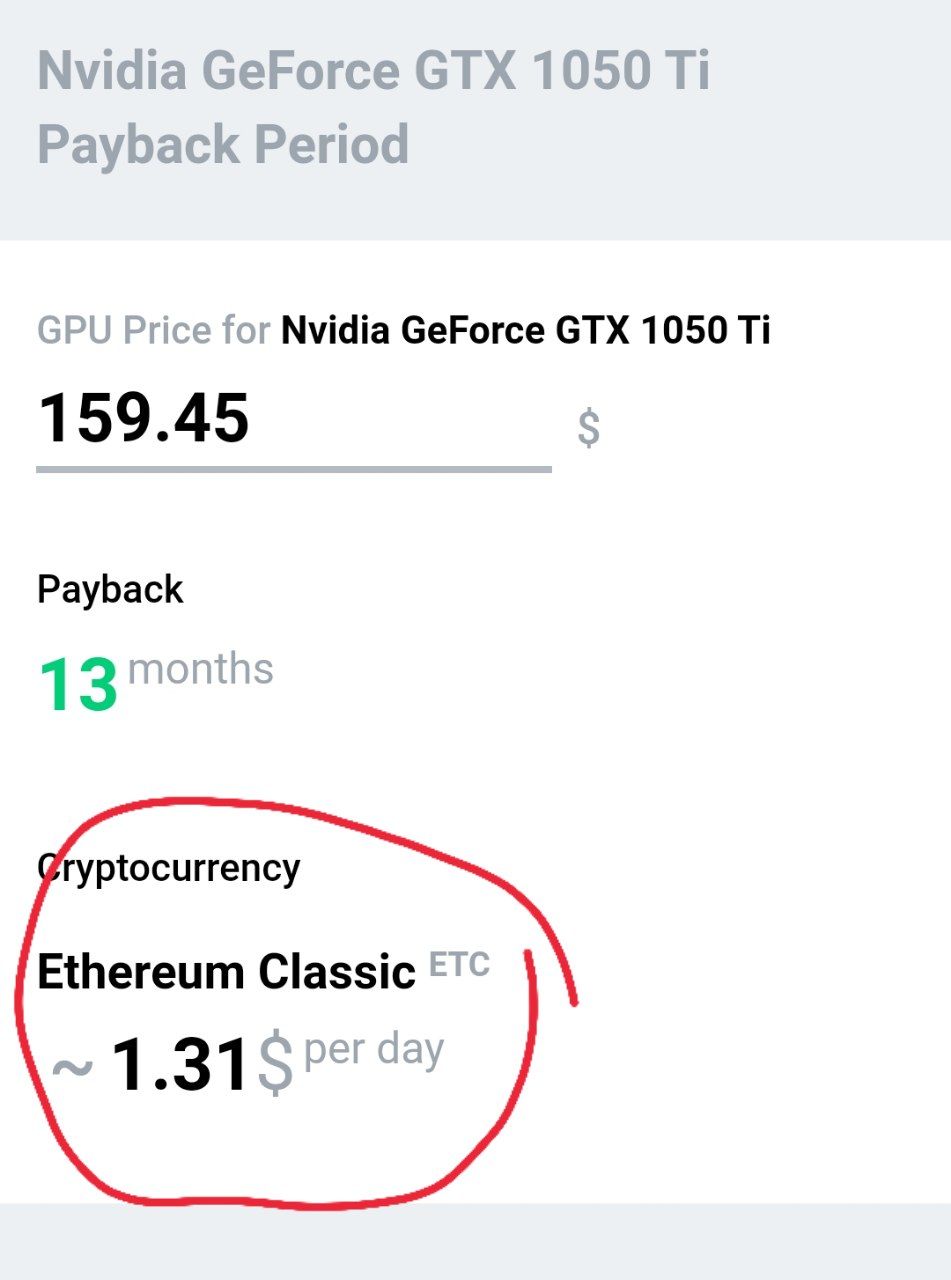Click the Nvidia GeForce GTX 1050 Ti header line
Viewport: 951px width, 1280px height.
coord(373,72)
